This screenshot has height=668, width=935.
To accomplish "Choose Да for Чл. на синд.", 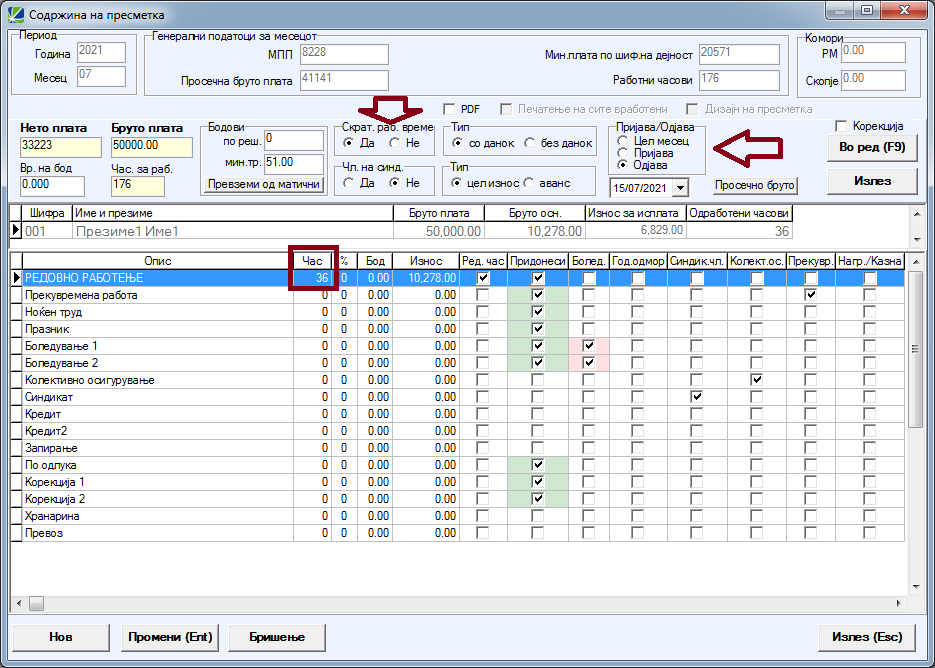I will 349,183.
